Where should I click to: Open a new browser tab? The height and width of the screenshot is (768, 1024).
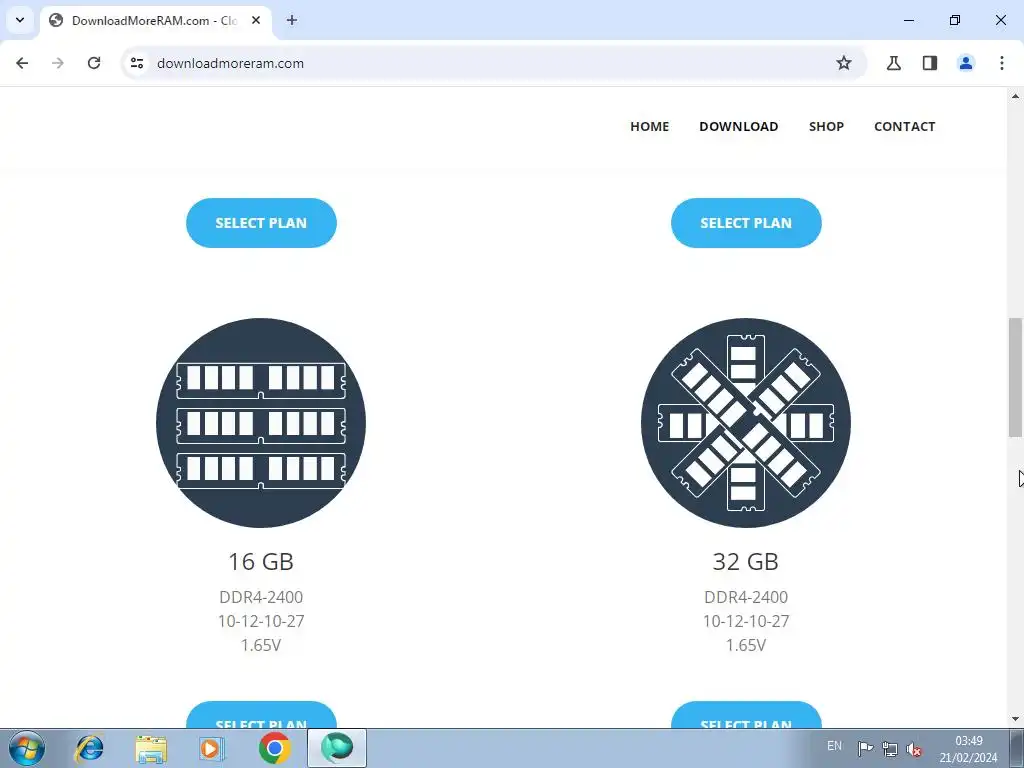pos(292,20)
